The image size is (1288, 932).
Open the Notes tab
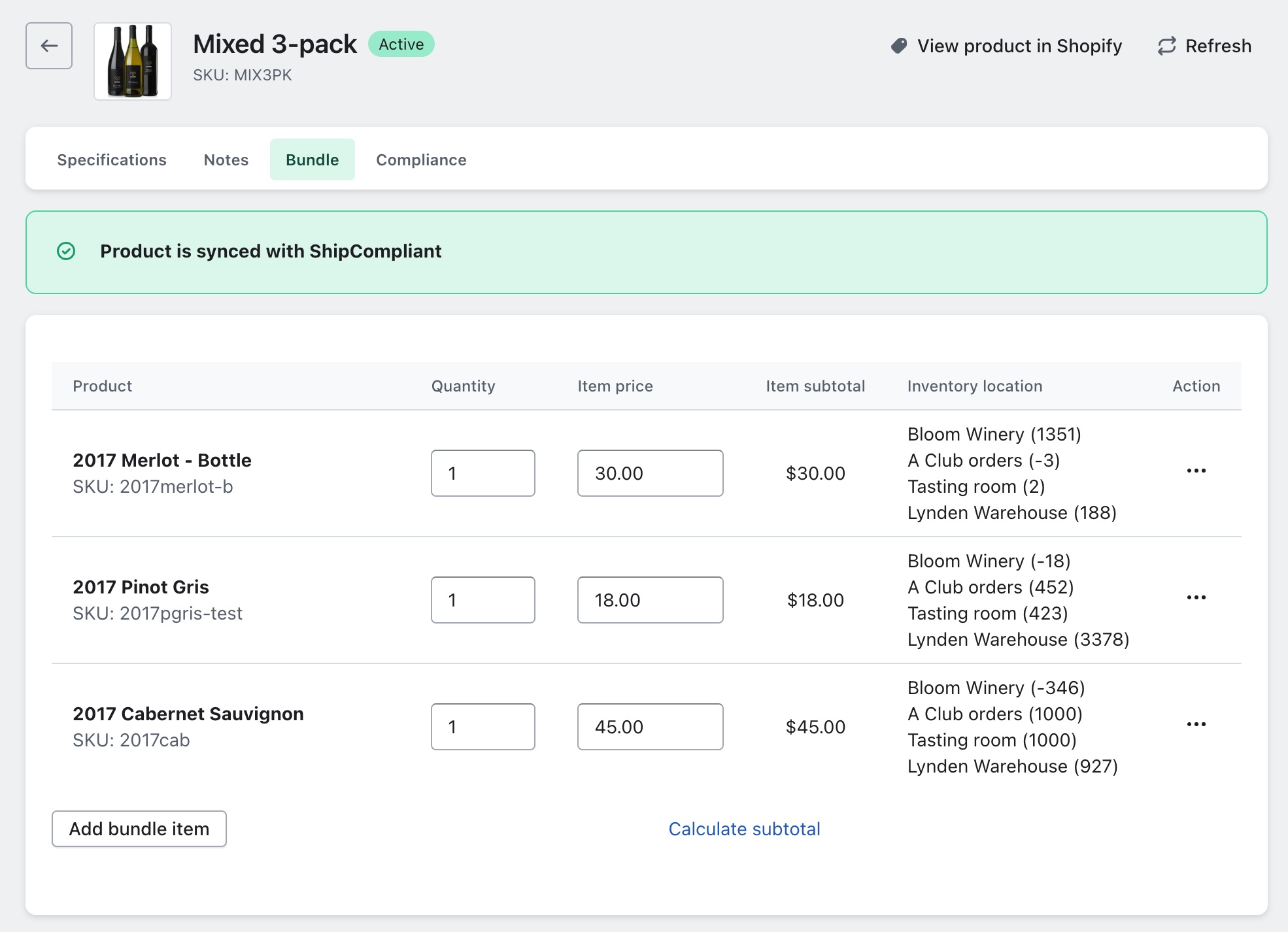click(x=226, y=160)
